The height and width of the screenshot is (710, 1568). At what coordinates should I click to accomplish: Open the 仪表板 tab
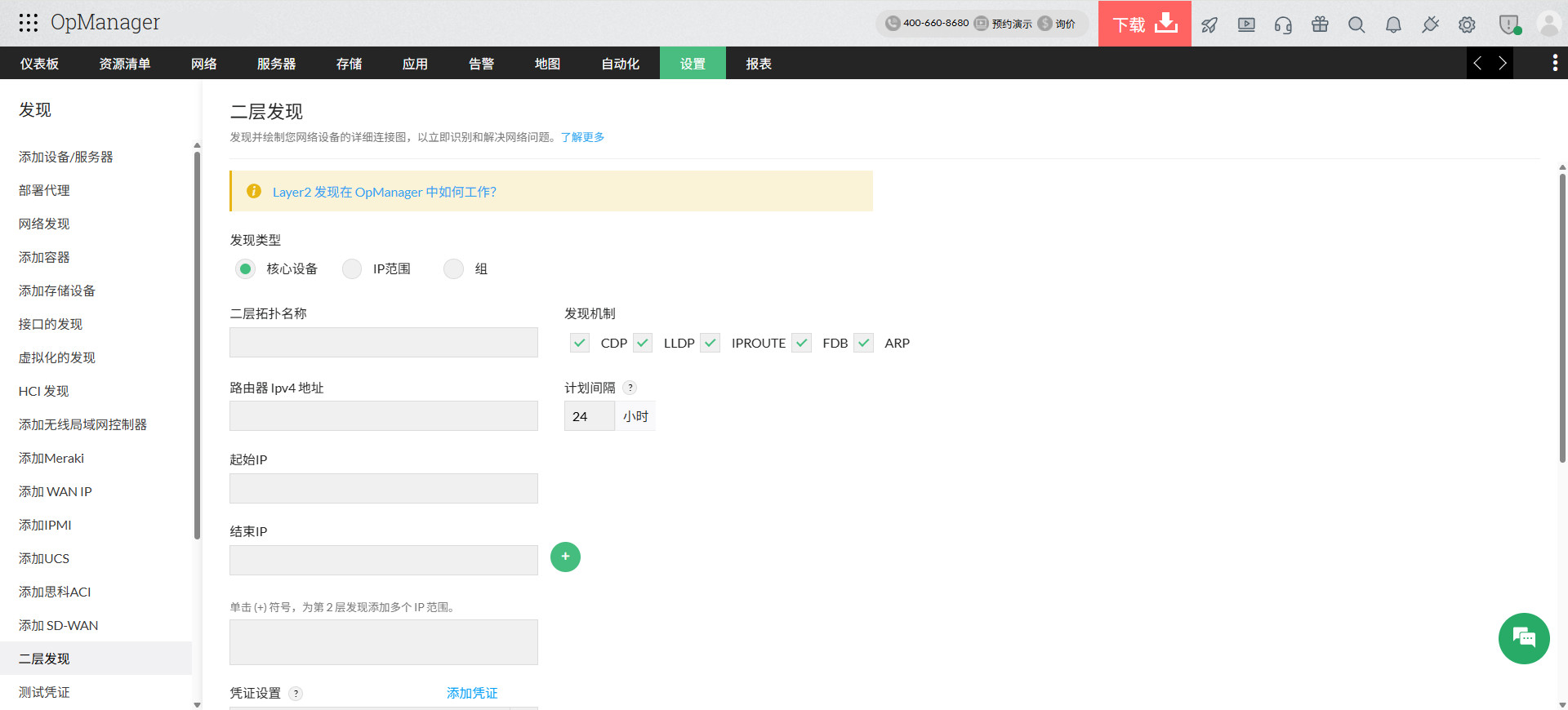[x=39, y=64]
